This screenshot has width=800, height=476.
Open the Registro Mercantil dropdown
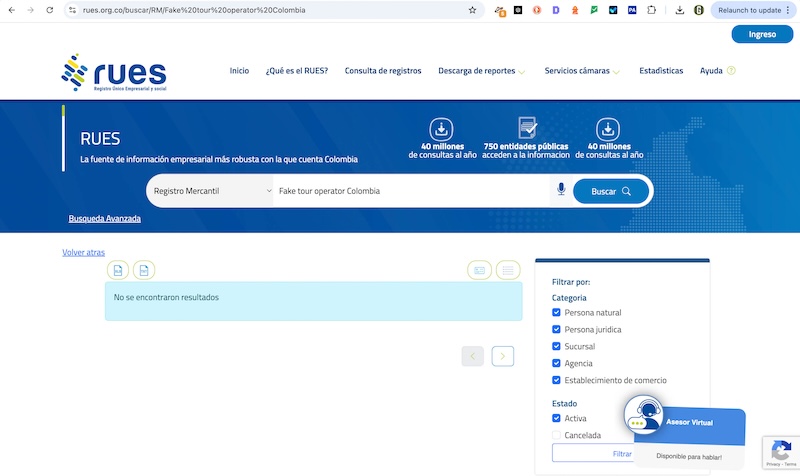[x=211, y=191]
